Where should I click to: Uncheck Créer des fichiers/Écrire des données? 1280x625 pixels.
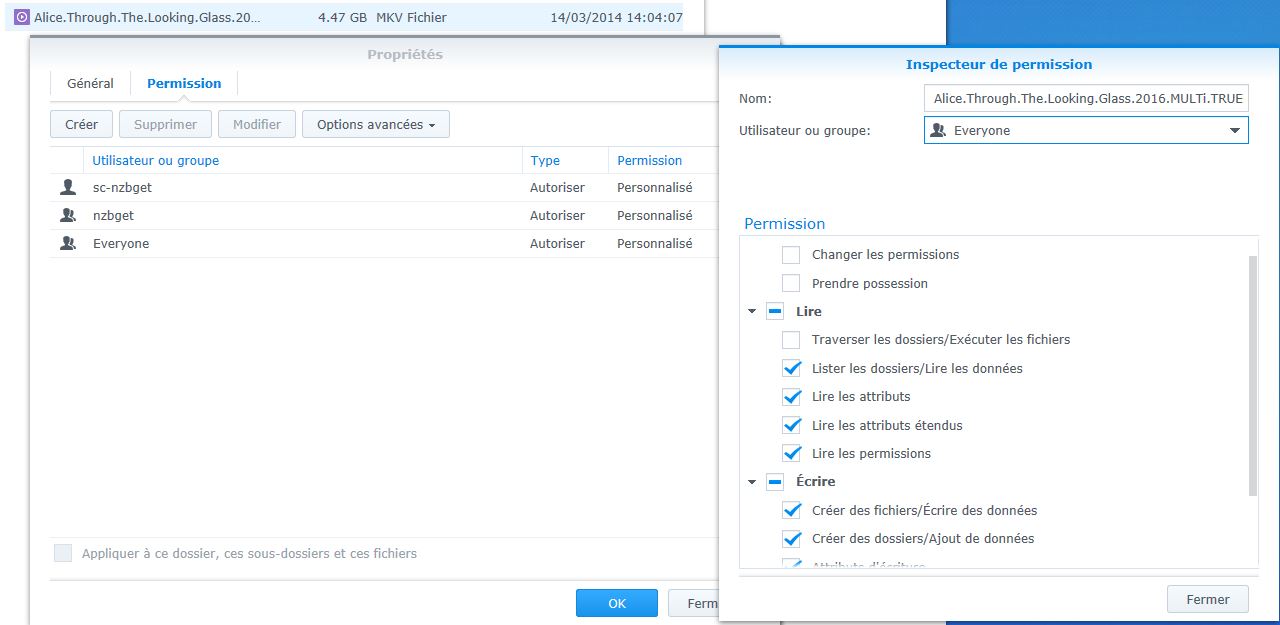click(x=791, y=510)
